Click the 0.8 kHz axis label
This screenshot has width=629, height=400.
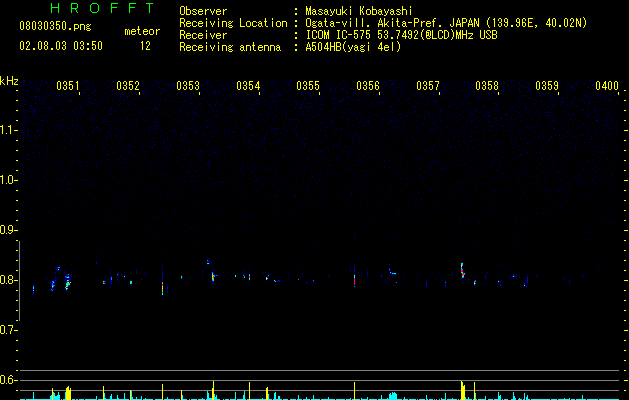tap(8, 280)
